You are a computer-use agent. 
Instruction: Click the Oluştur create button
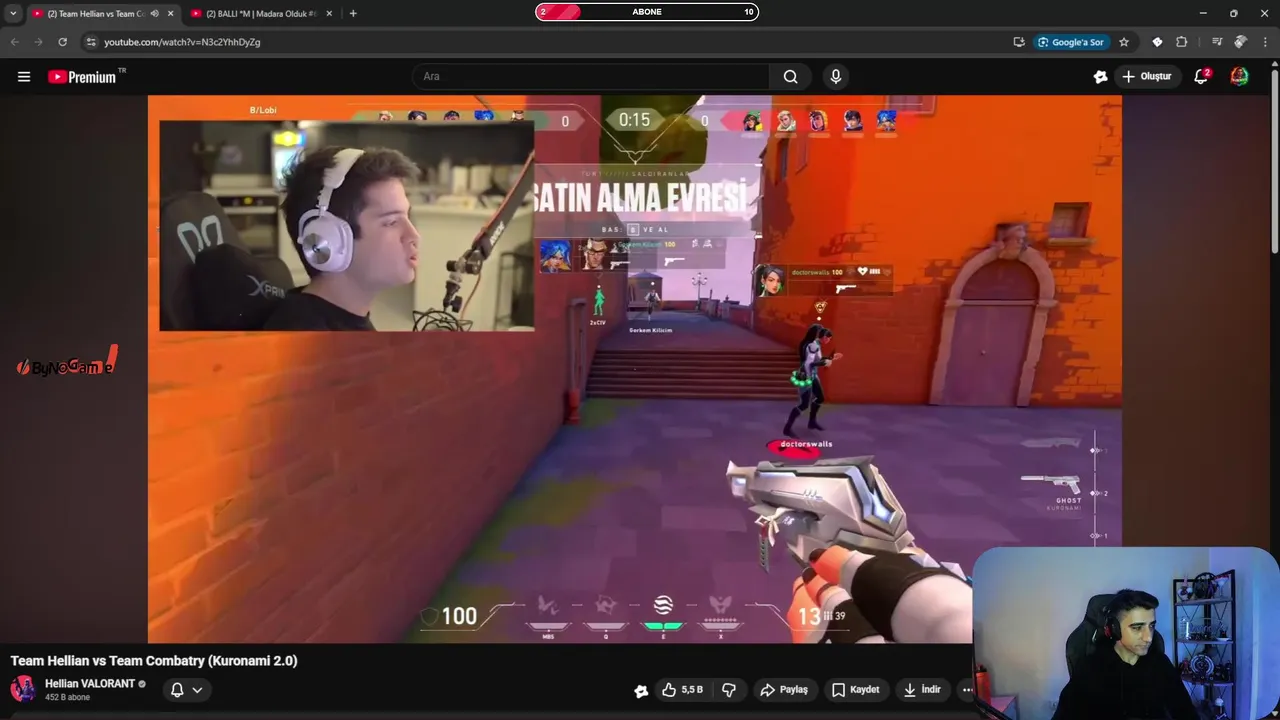(x=1147, y=76)
